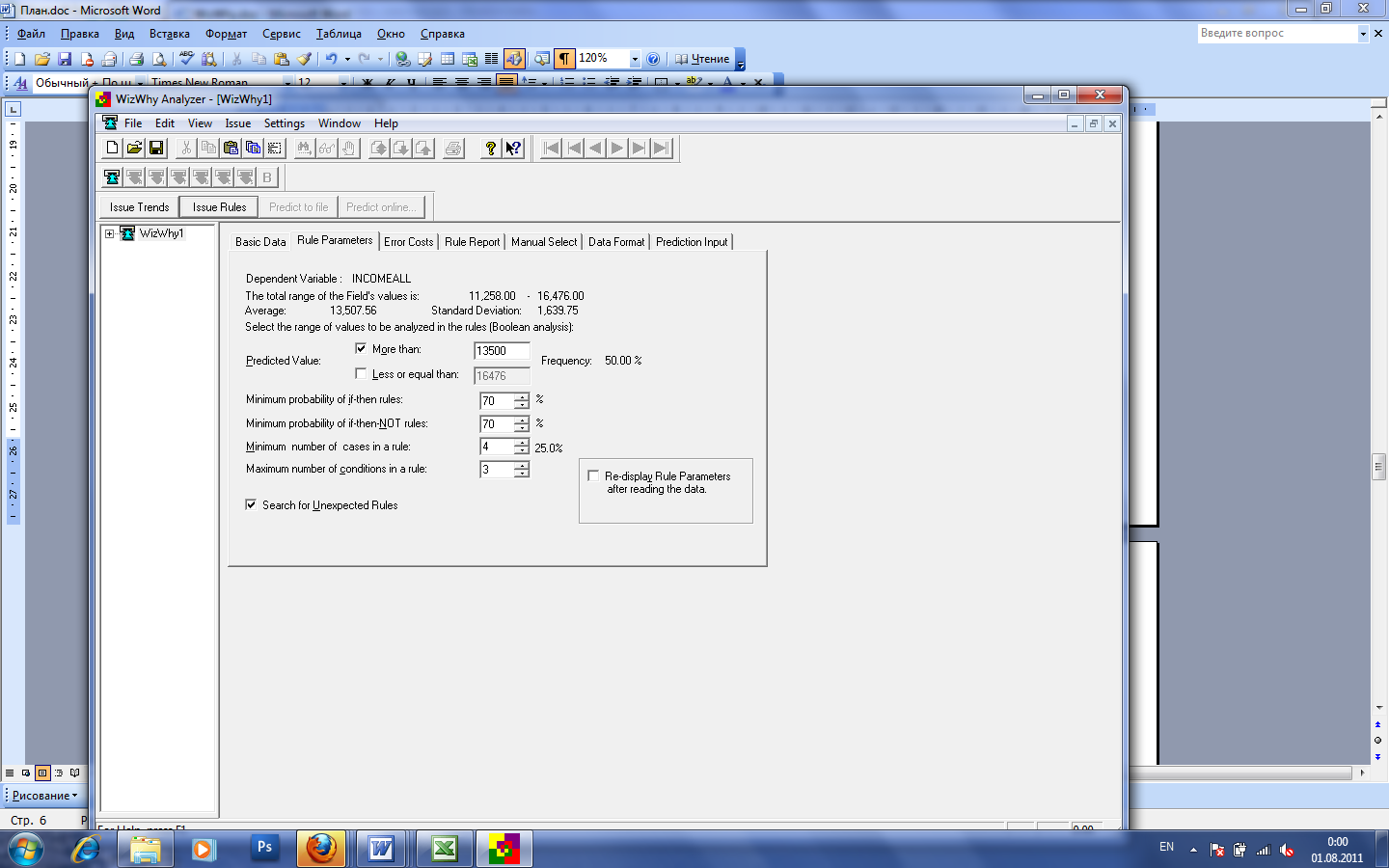Adjust maximum number of conditions stepper
Screen dimensions: 1389x868
coord(522,470)
